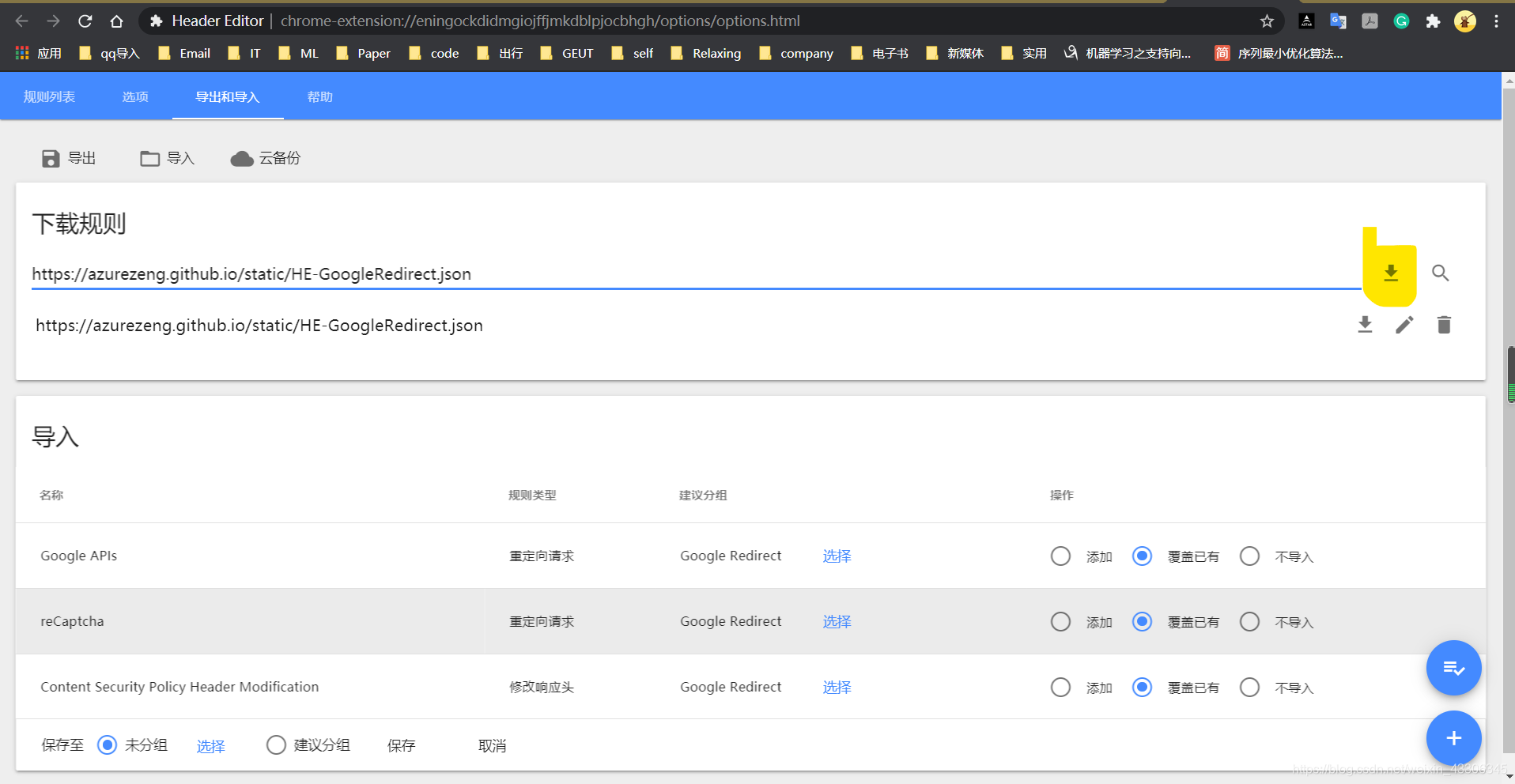Open the Chrome three-dot menu
The width and height of the screenshot is (1515, 784).
1497,21
